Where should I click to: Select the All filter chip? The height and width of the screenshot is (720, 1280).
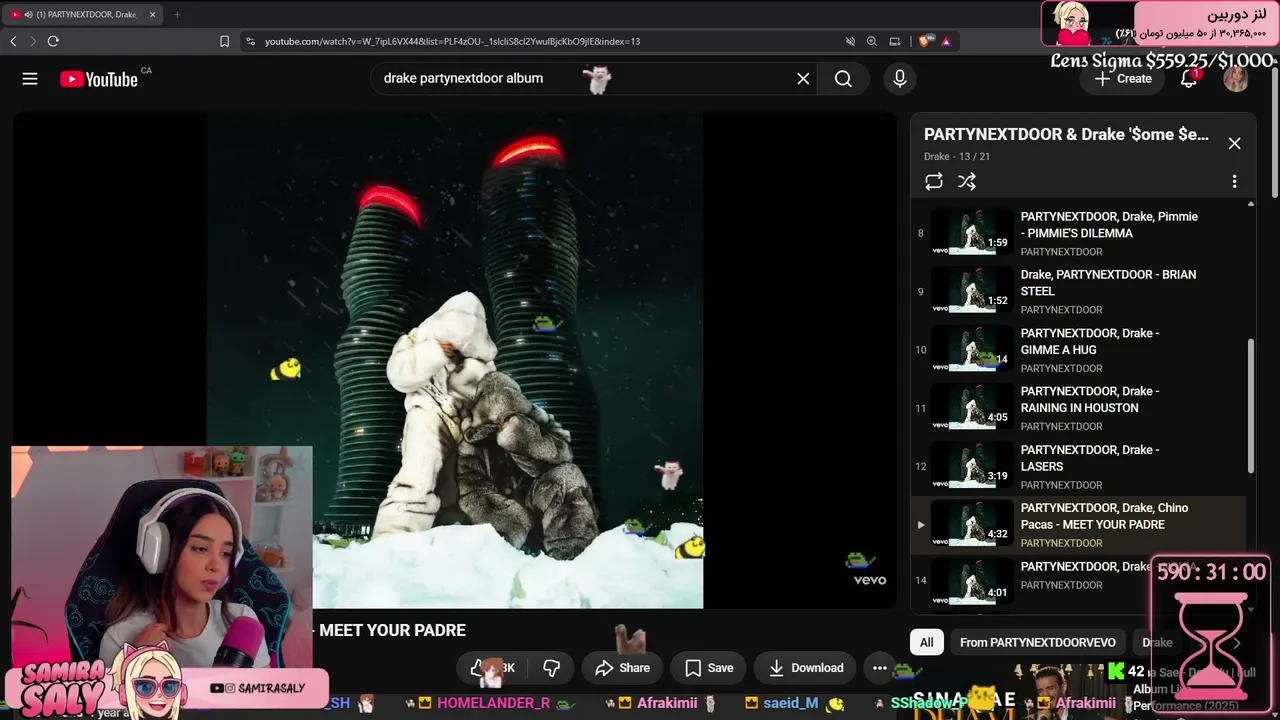pos(927,642)
